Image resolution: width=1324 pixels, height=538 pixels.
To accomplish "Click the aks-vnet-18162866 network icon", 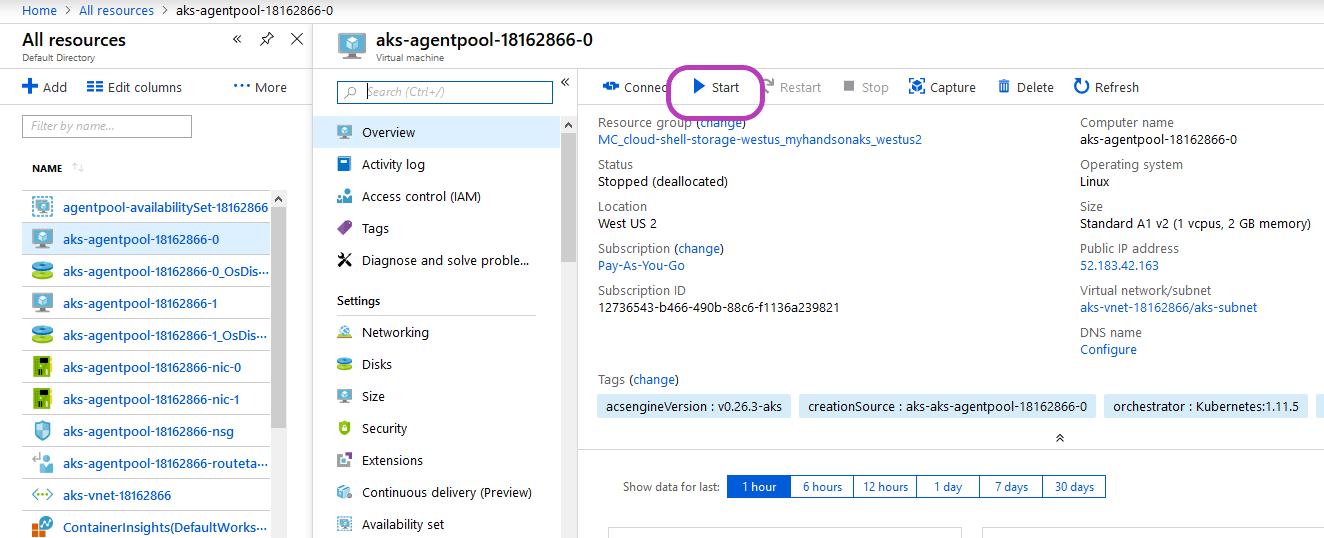I will click(42, 495).
